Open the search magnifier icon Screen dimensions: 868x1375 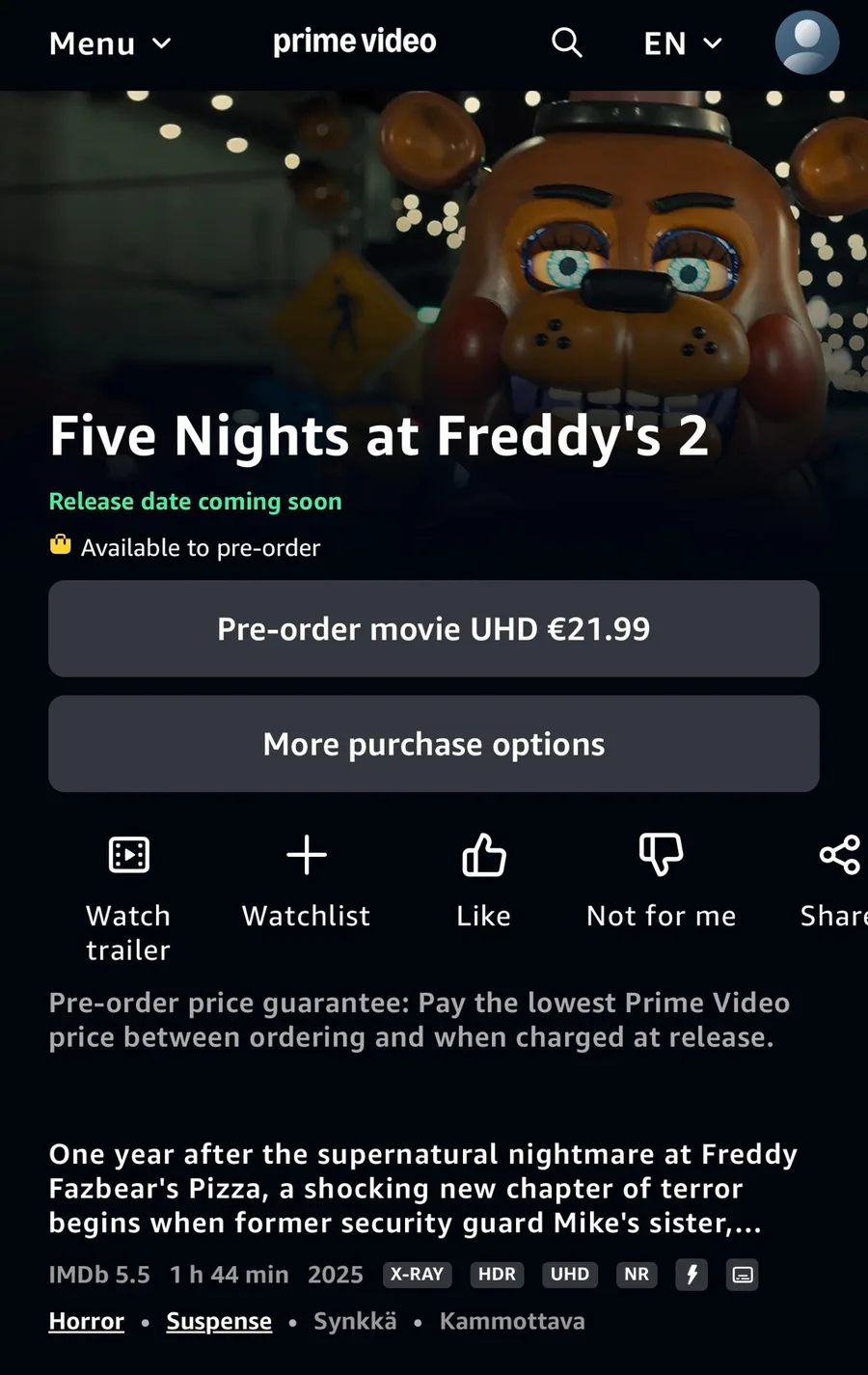click(x=566, y=42)
